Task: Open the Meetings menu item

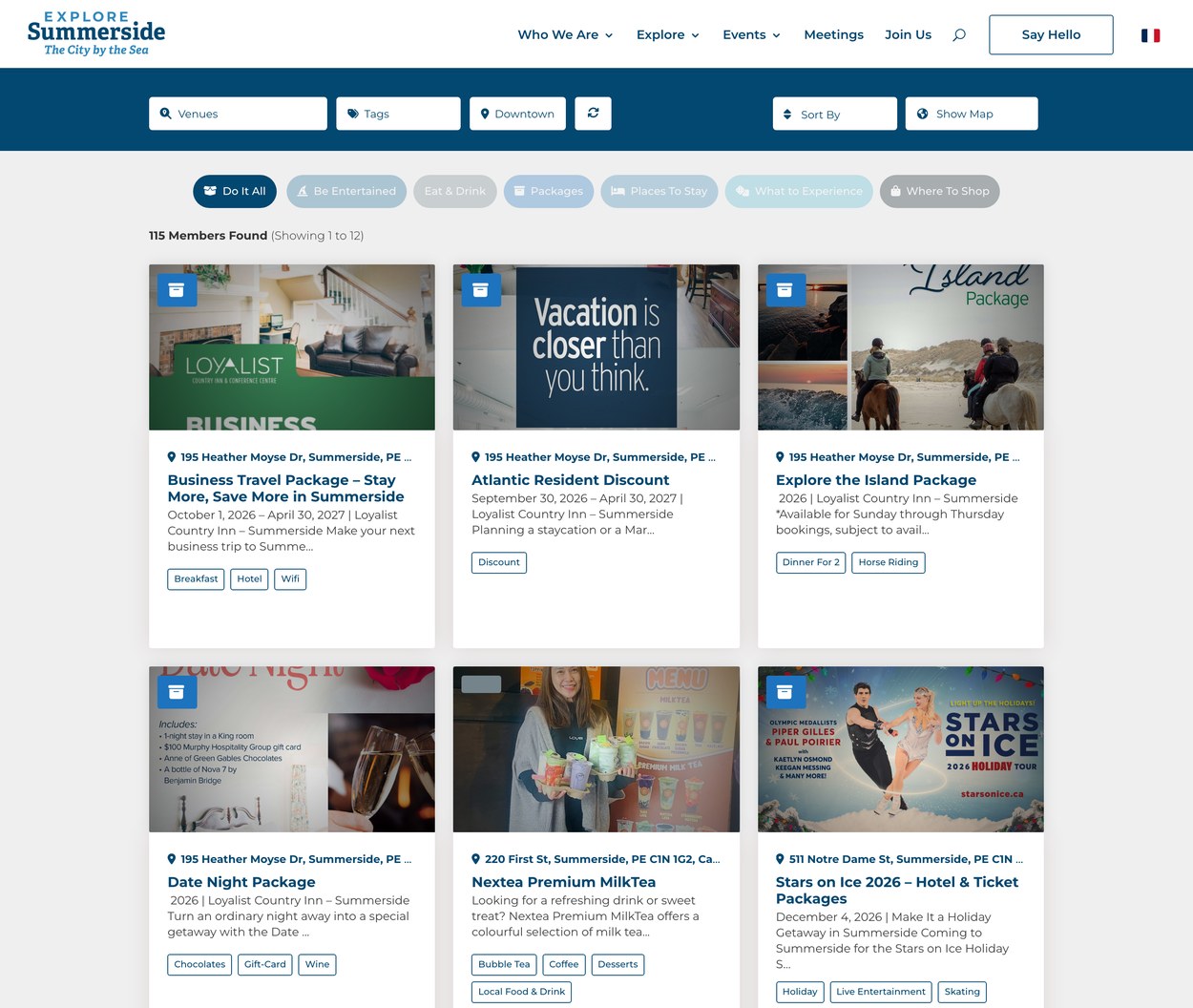Action: [833, 34]
